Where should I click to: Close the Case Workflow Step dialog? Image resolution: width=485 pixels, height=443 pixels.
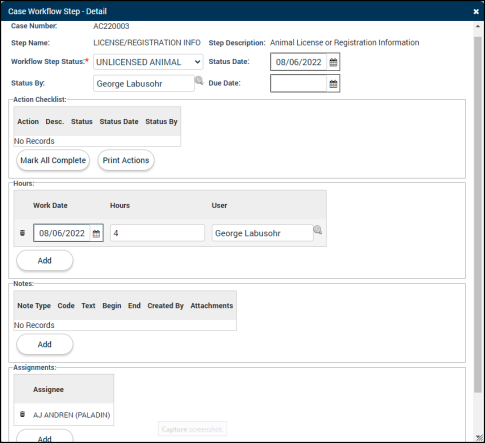click(x=476, y=11)
